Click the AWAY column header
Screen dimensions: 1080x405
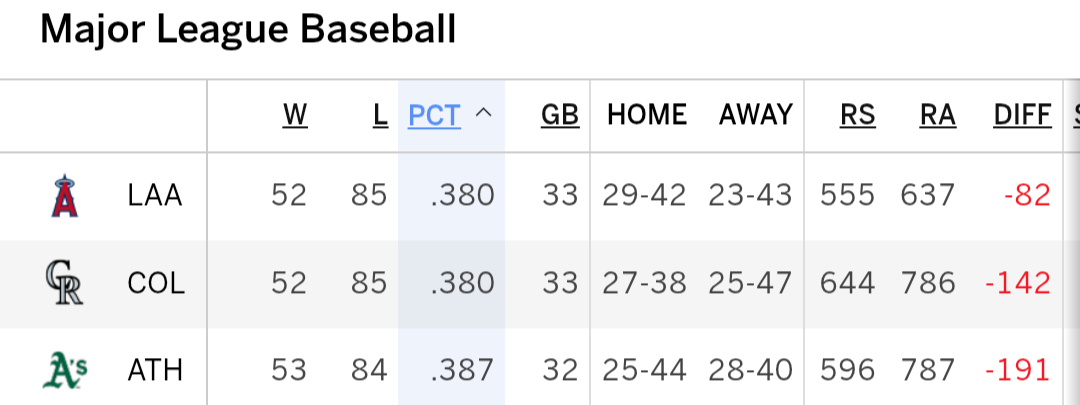(756, 115)
